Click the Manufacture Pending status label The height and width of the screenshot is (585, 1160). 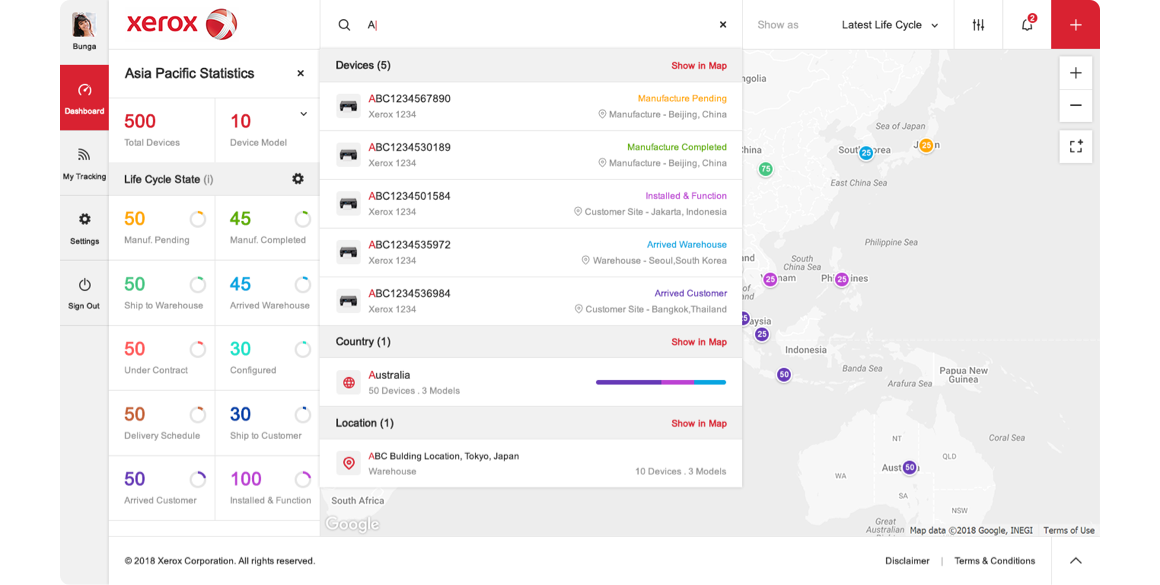point(681,98)
